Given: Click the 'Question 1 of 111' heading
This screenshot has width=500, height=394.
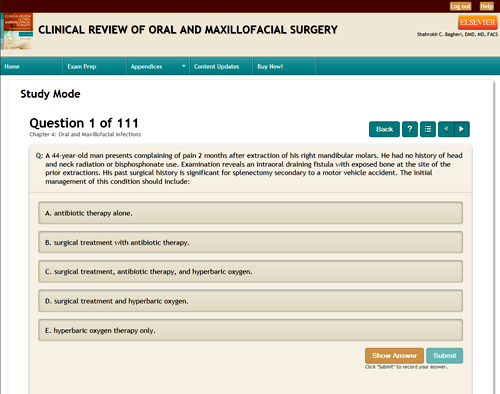Looking at the screenshot, I should 84,123.
